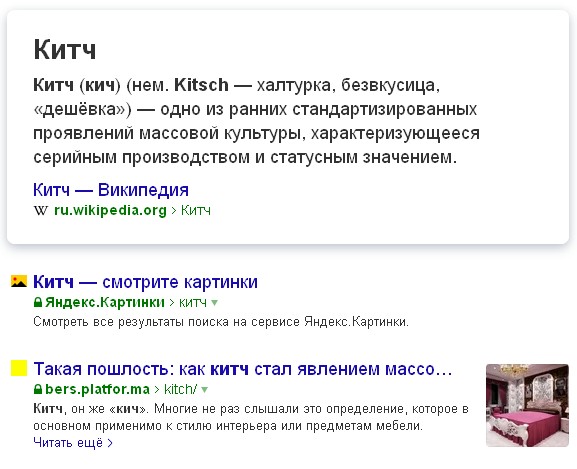Open the Яндекс.Картинки source link
This screenshot has width=577, height=469.
[x=105, y=302]
